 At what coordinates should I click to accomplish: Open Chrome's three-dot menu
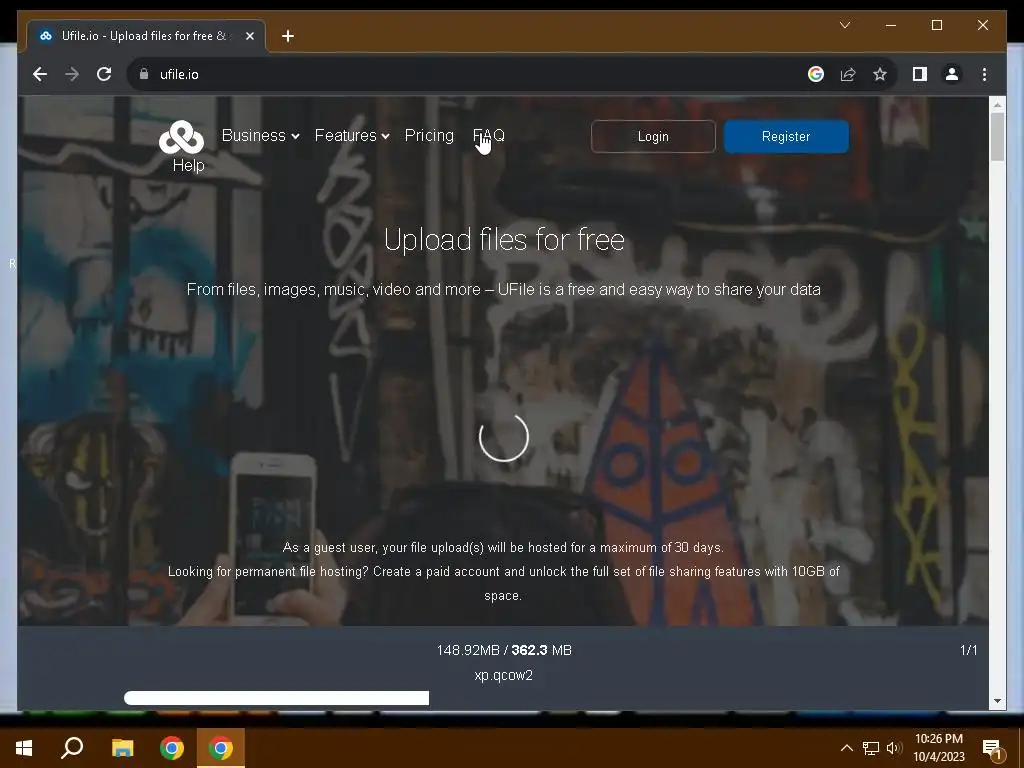click(984, 74)
